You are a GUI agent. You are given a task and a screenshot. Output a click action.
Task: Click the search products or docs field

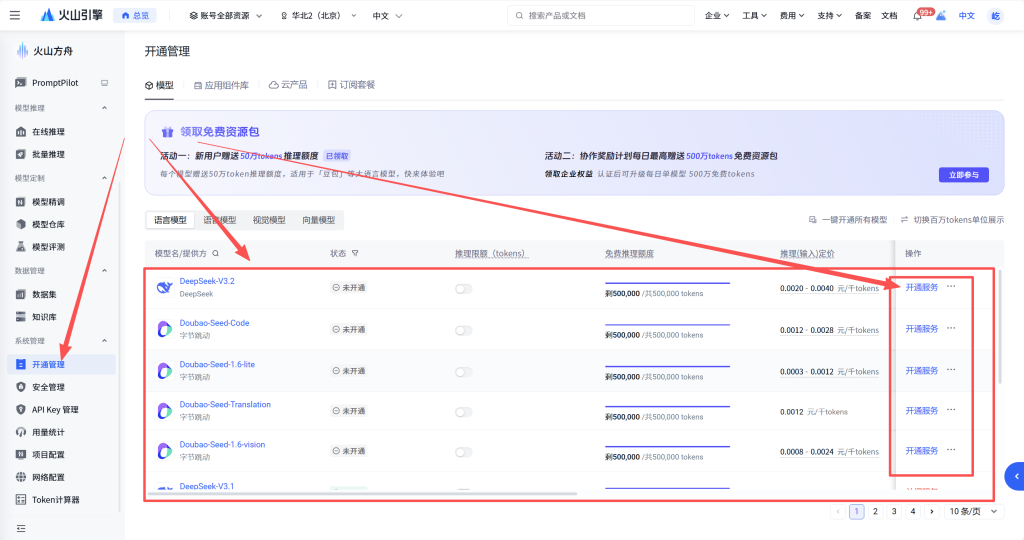[600, 16]
